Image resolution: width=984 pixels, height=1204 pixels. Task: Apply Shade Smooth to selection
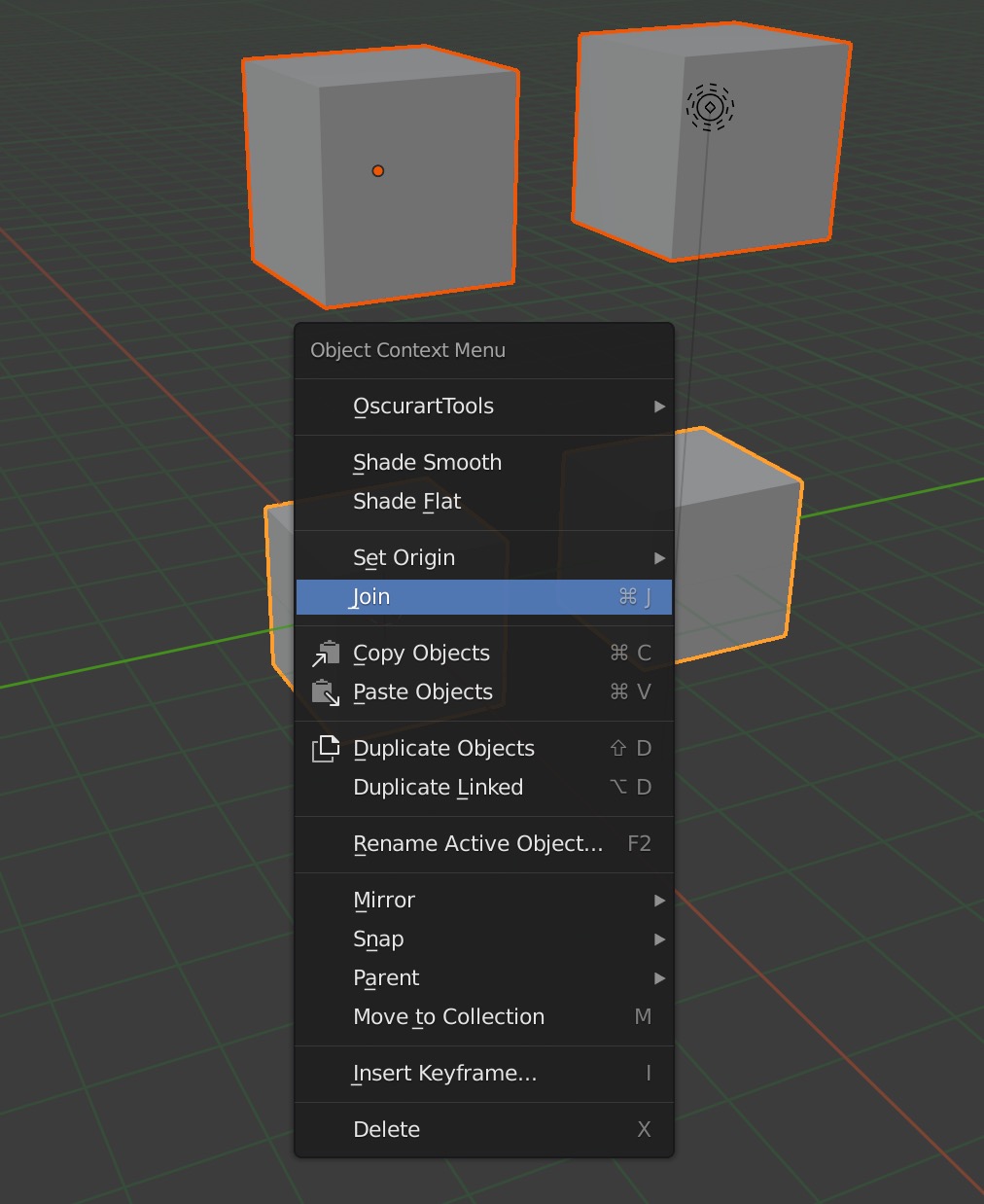(x=483, y=463)
